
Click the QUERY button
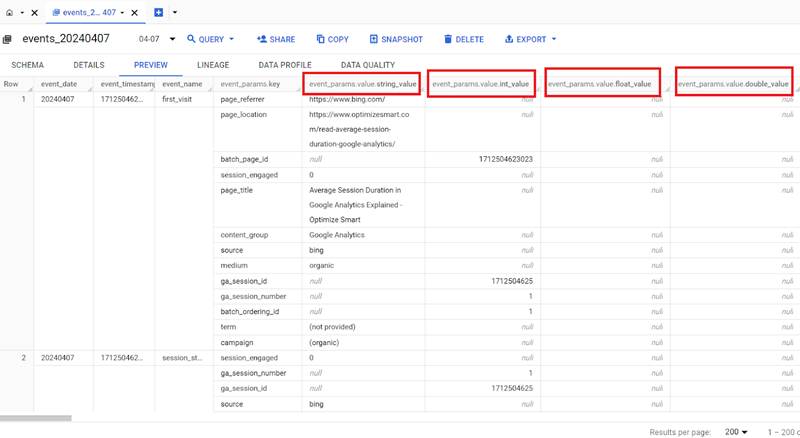pyautogui.click(x=205, y=39)
